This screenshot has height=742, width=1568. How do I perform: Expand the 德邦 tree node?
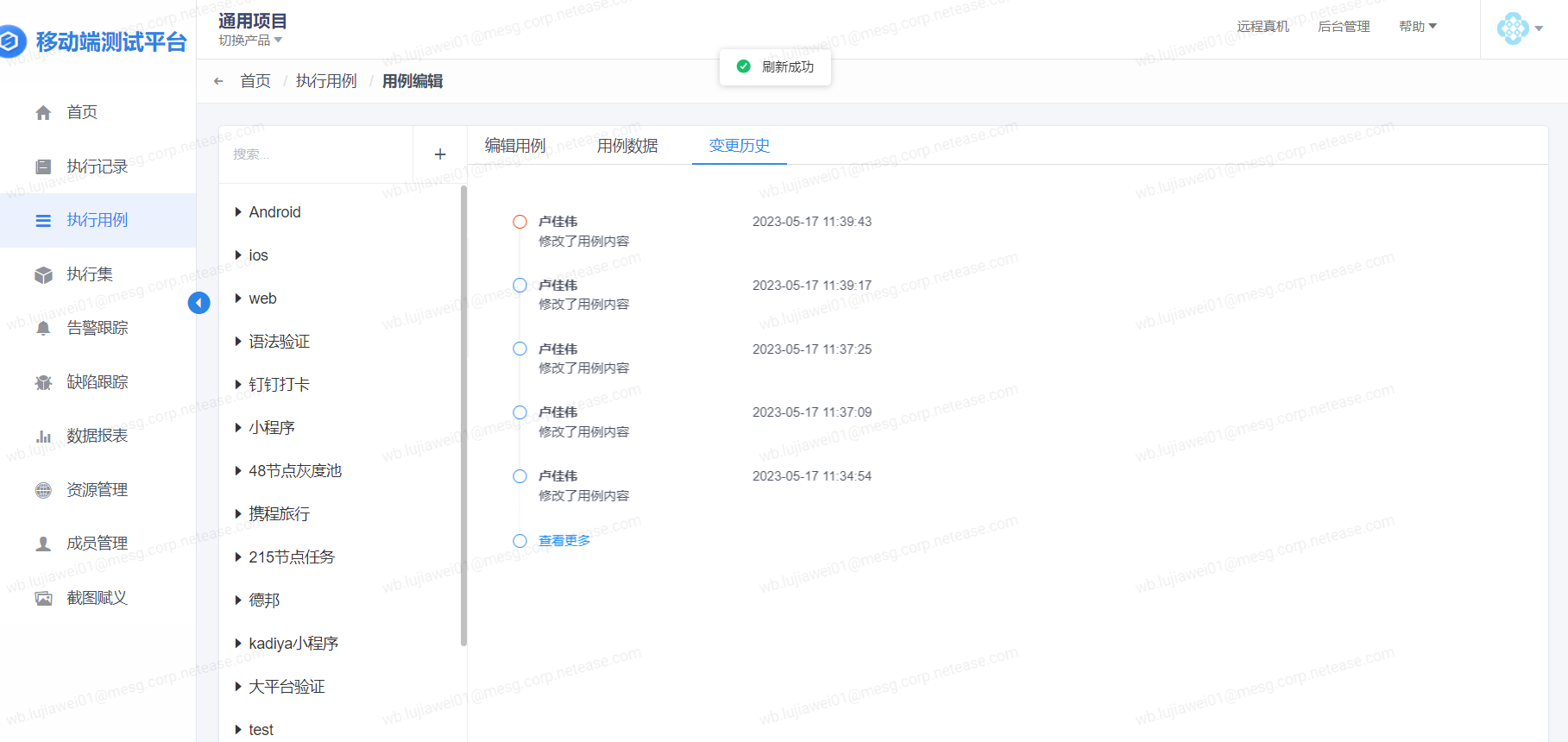pyautogui.click(x=238, y=601)
